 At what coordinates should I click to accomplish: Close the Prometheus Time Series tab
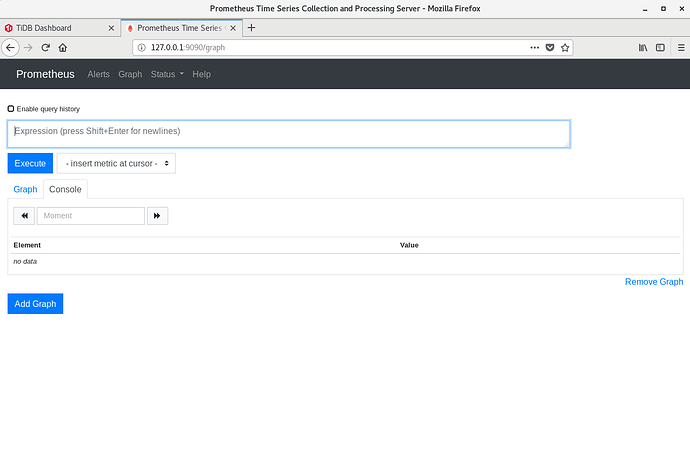click(x=233, y=28)
